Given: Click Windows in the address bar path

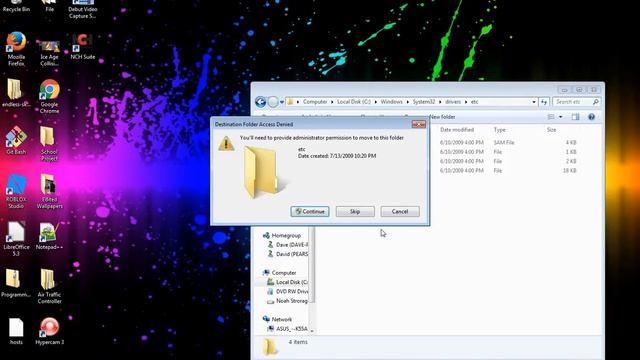Looking at the screenshot, I should click(391, 102).
